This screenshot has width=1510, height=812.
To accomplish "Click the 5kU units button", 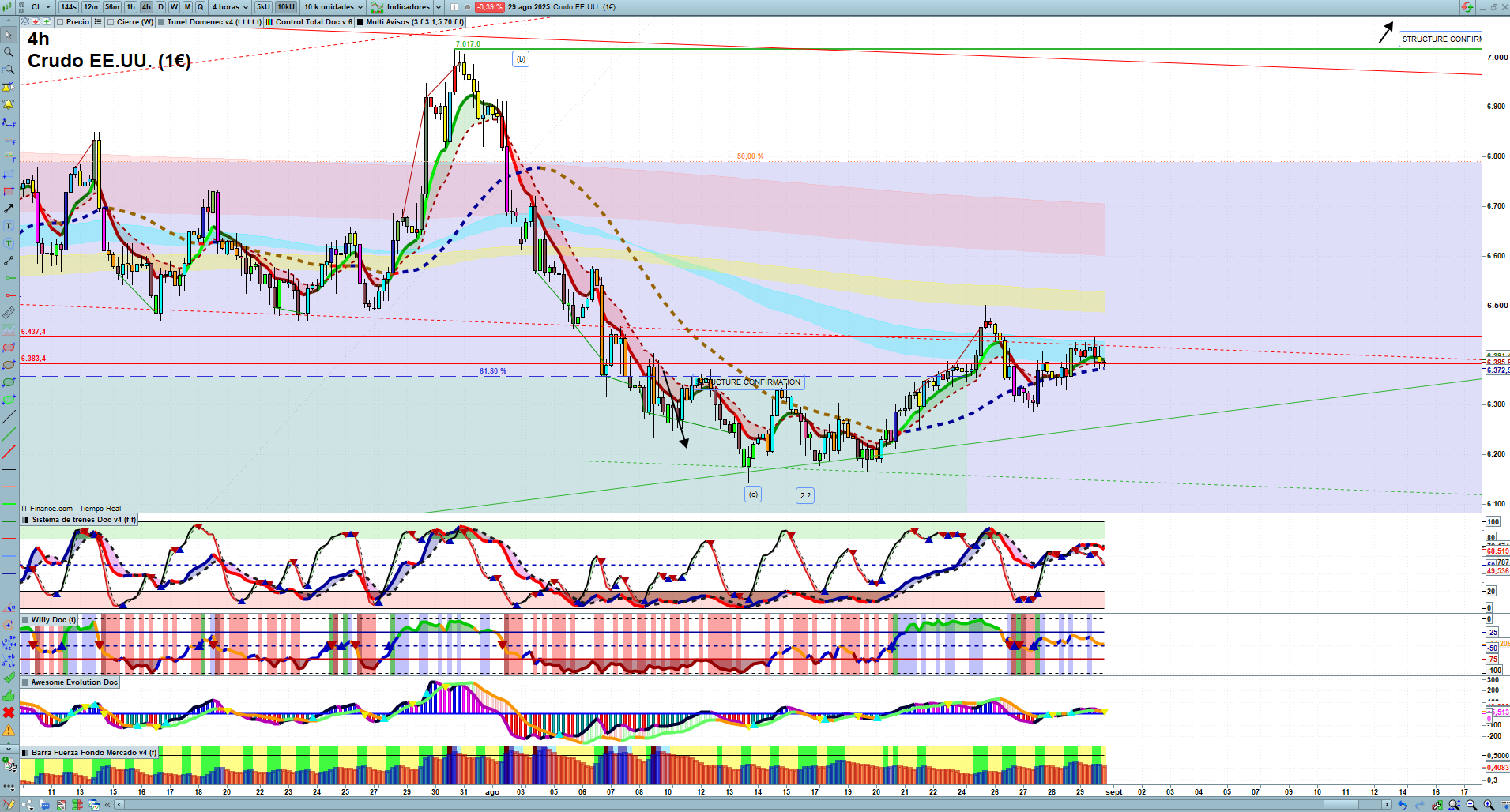I will 263,7.
